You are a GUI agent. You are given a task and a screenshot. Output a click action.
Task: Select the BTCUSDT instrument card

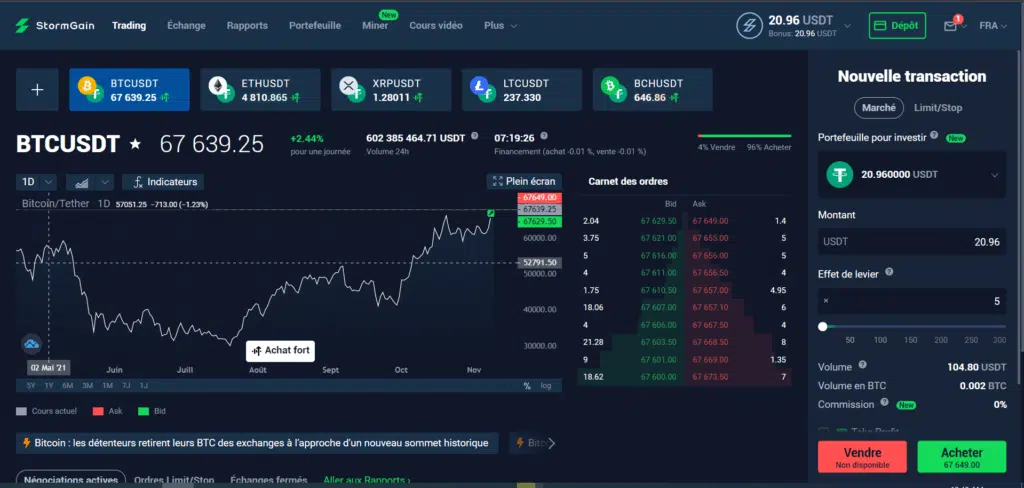[x=129, y=90]
